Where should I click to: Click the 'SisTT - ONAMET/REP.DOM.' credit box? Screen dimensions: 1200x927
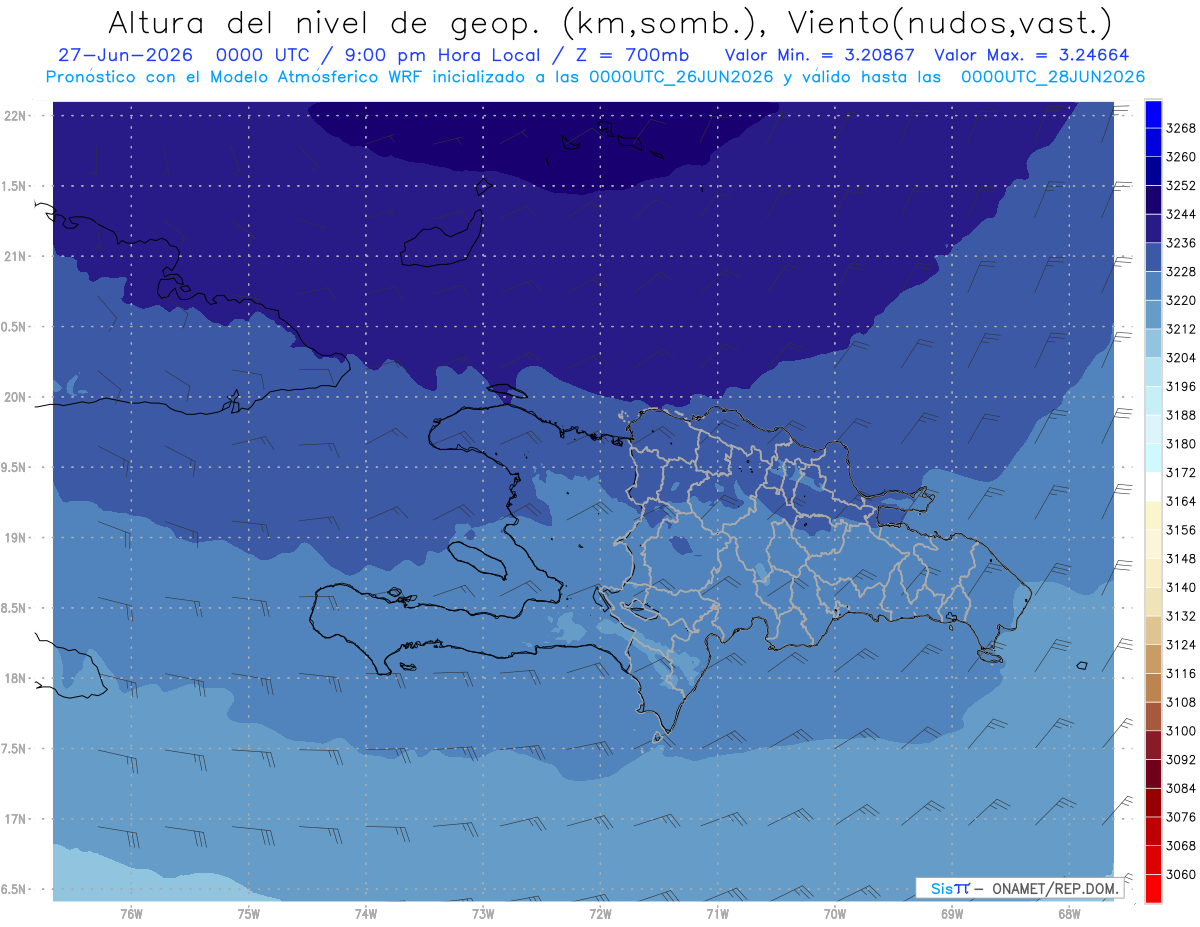click(x=1019, y=888)
